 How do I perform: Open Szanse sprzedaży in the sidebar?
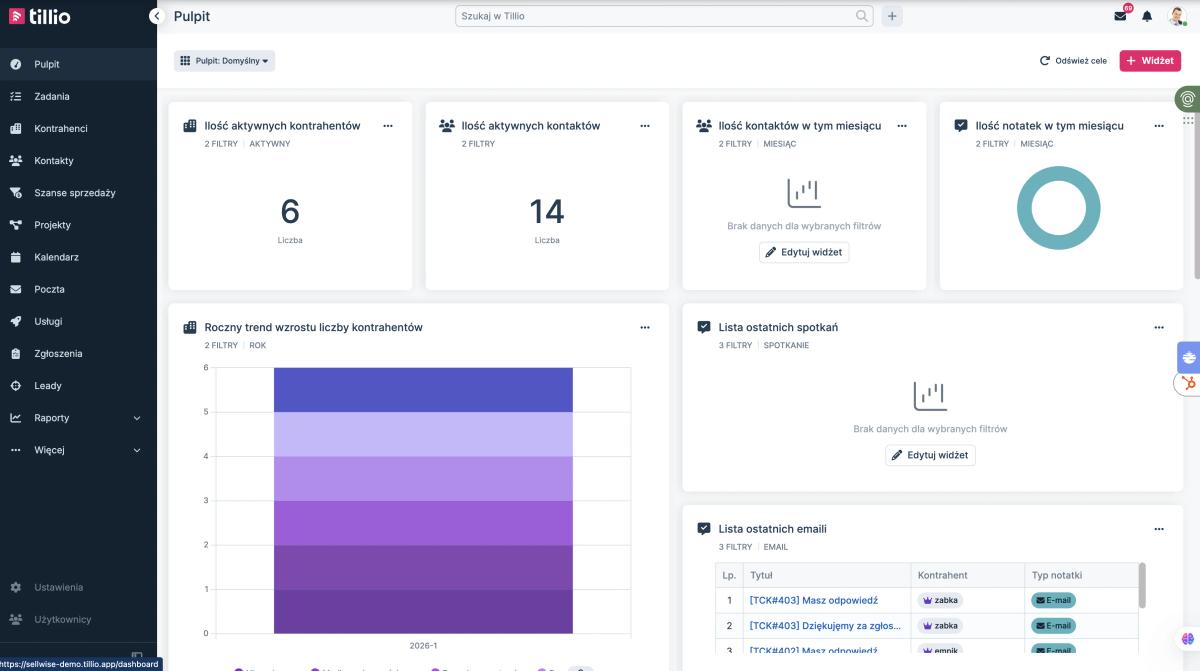click(x=78, y=192)
